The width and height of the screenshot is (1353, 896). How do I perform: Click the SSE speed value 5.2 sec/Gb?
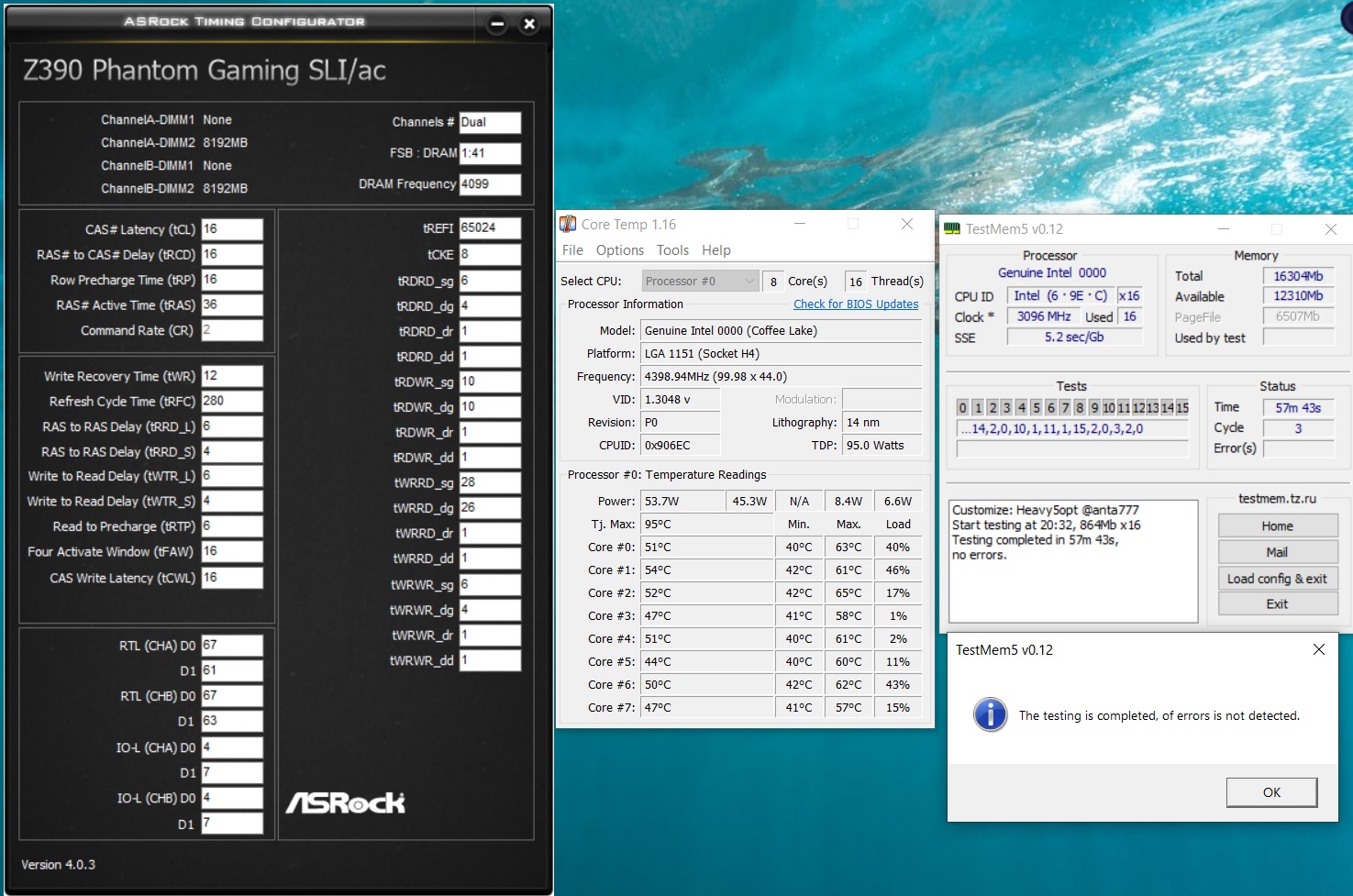point(1074,337)
